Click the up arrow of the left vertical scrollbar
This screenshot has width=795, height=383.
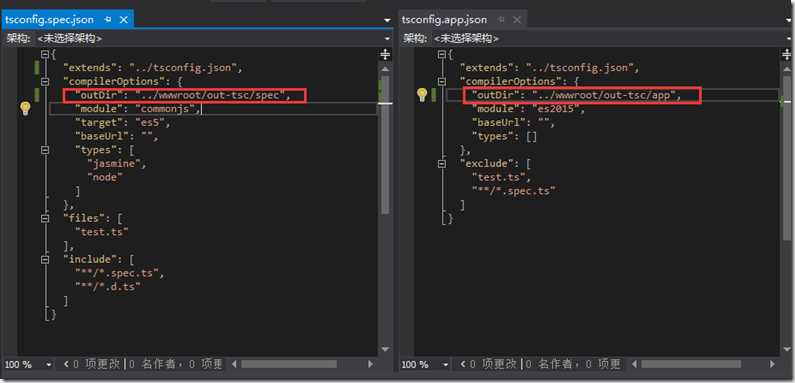(x=385, y=68)
